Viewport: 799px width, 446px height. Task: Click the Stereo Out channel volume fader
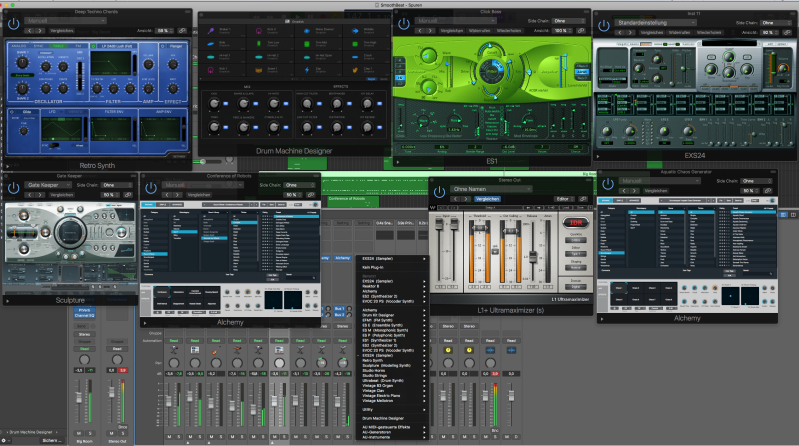coord(111,392)
